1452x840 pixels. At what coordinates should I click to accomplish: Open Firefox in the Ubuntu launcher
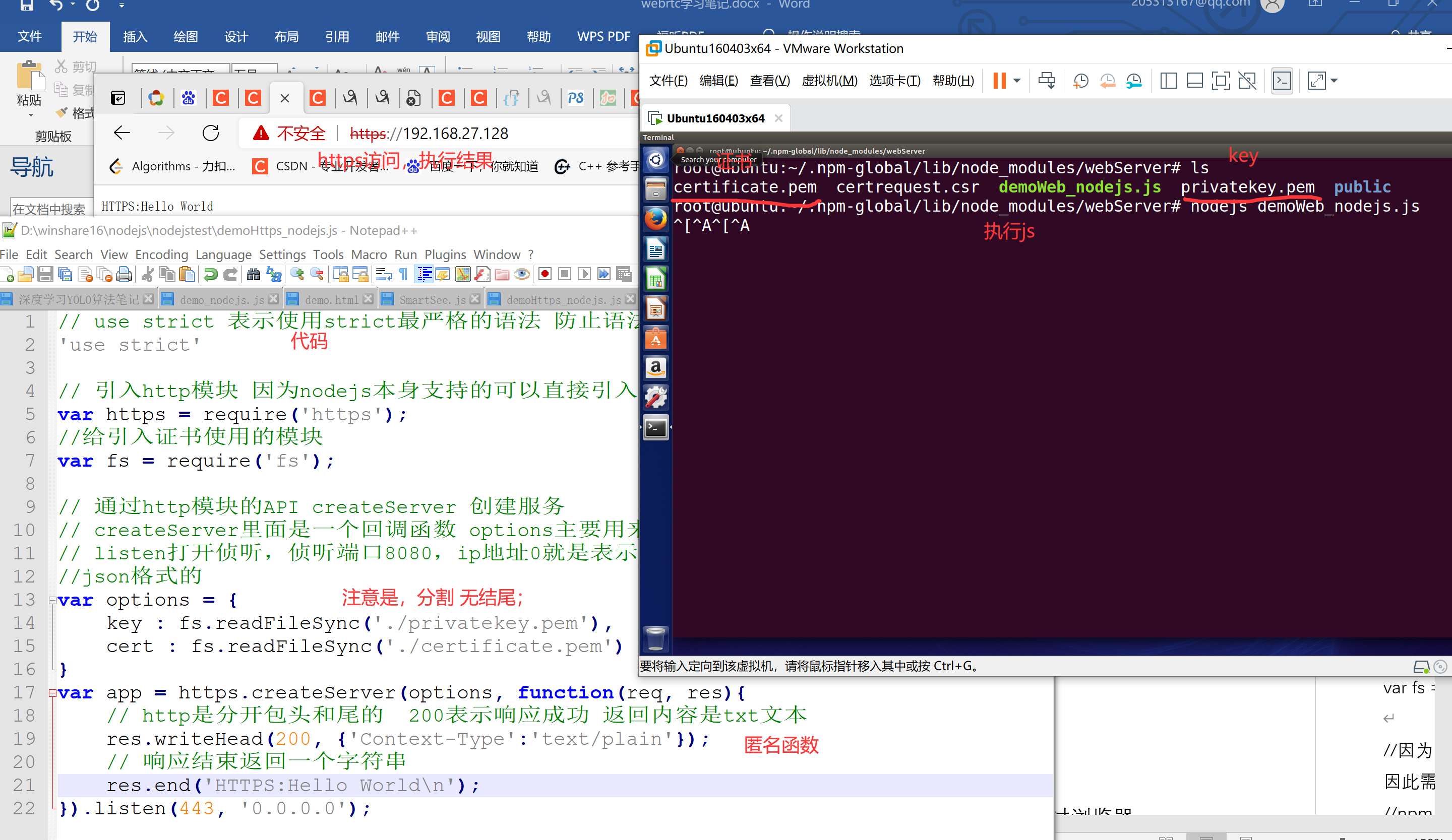656,219
